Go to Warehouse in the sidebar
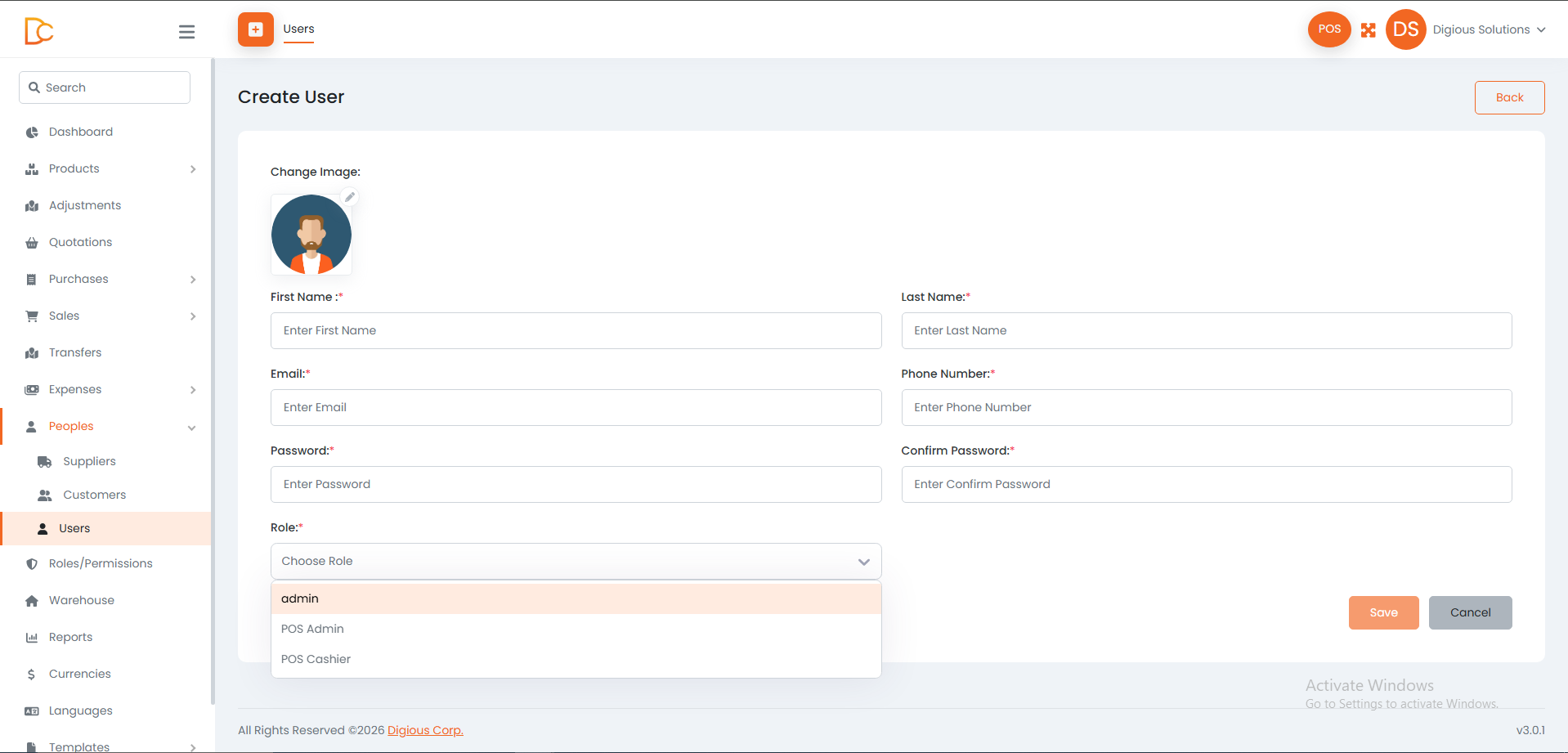1568x753 pixels. 82,600
